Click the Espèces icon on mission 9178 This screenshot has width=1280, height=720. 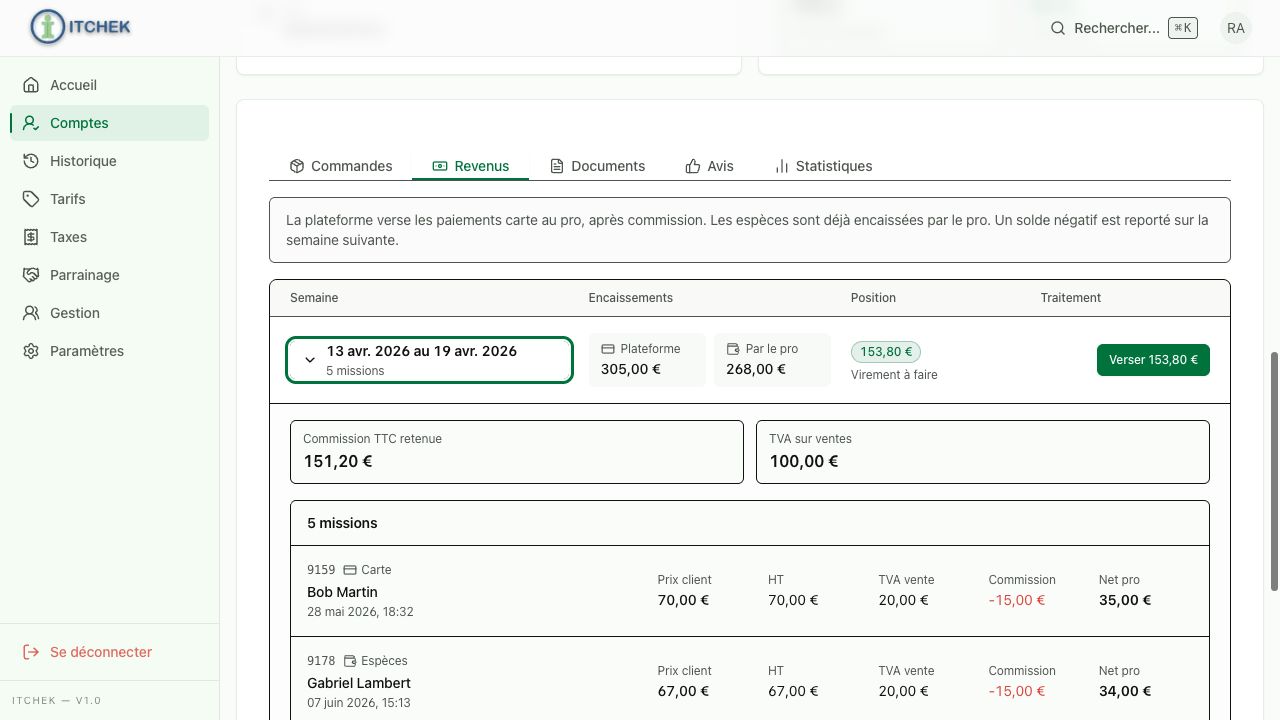tap(350, 661)
